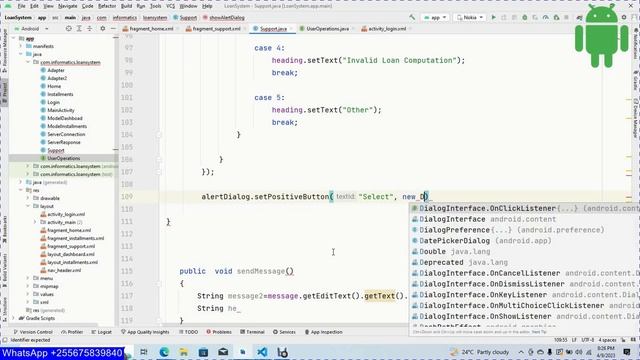Open the Build menu
Viewport: 640px width, 360px height.
click(x=127, y=6)
